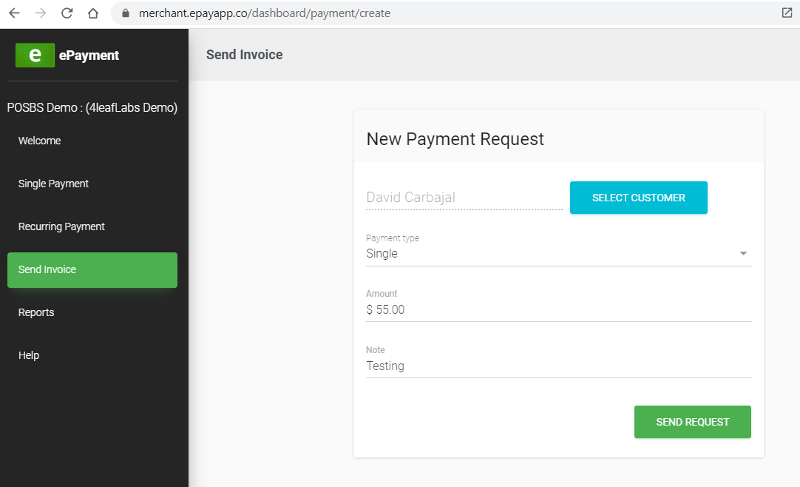Go to the browser home icon
The height and width of the screenshot is (487, 800).
click(93, 13)
